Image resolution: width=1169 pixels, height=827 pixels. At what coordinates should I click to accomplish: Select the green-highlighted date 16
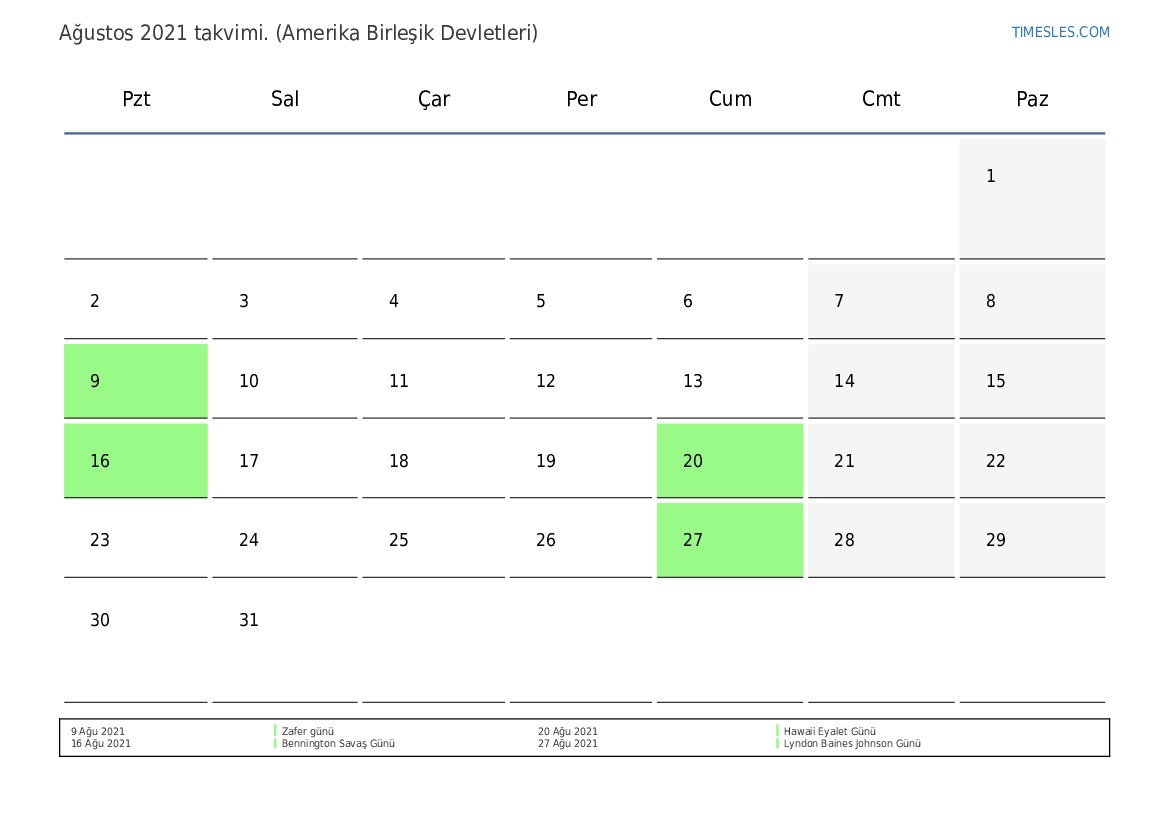tap(136, 461)
